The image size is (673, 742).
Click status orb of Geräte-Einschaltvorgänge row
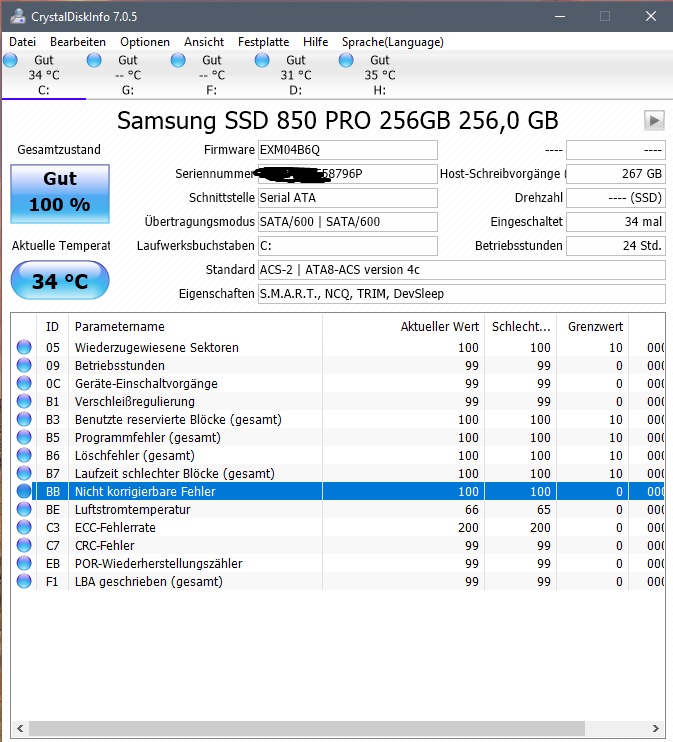pos(24,383)
